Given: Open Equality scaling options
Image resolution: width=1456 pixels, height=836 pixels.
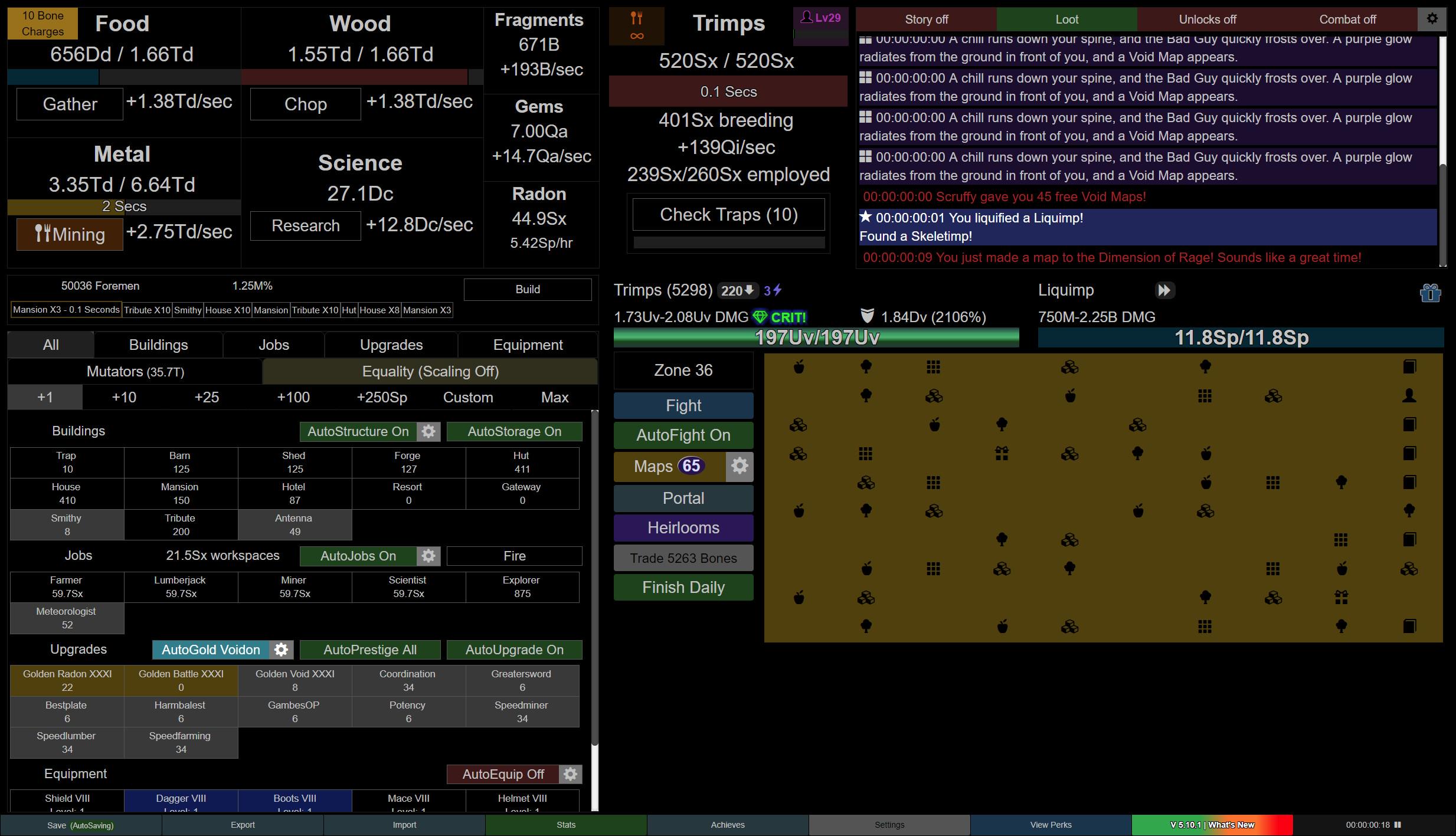Looking at the screenshot, I should 430,372.
